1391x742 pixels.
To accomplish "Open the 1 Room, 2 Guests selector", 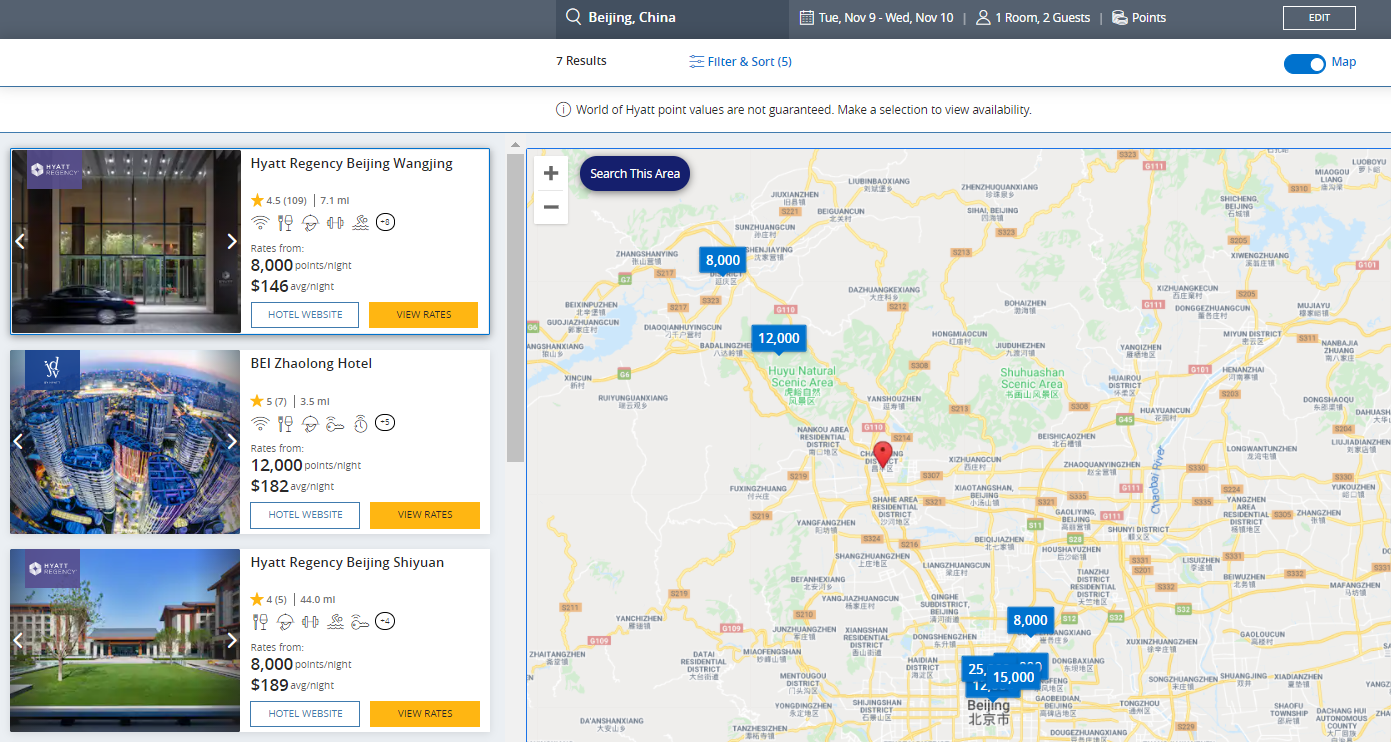I will click(x=1033, y=17).
